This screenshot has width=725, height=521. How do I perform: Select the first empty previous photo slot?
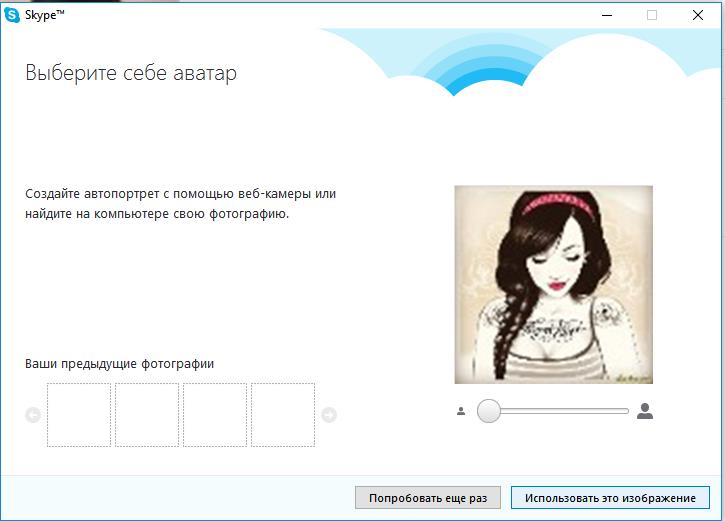coord(79,415)
